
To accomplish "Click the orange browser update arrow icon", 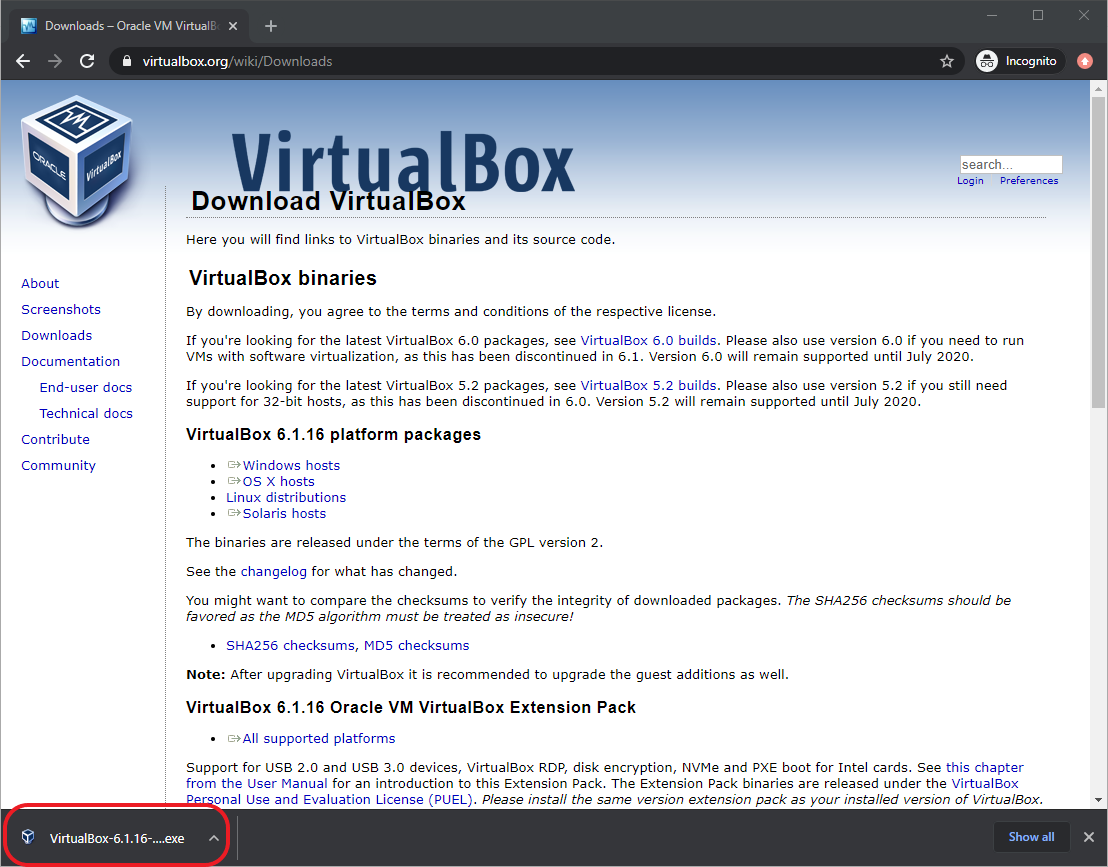I will pos(1085,61).
